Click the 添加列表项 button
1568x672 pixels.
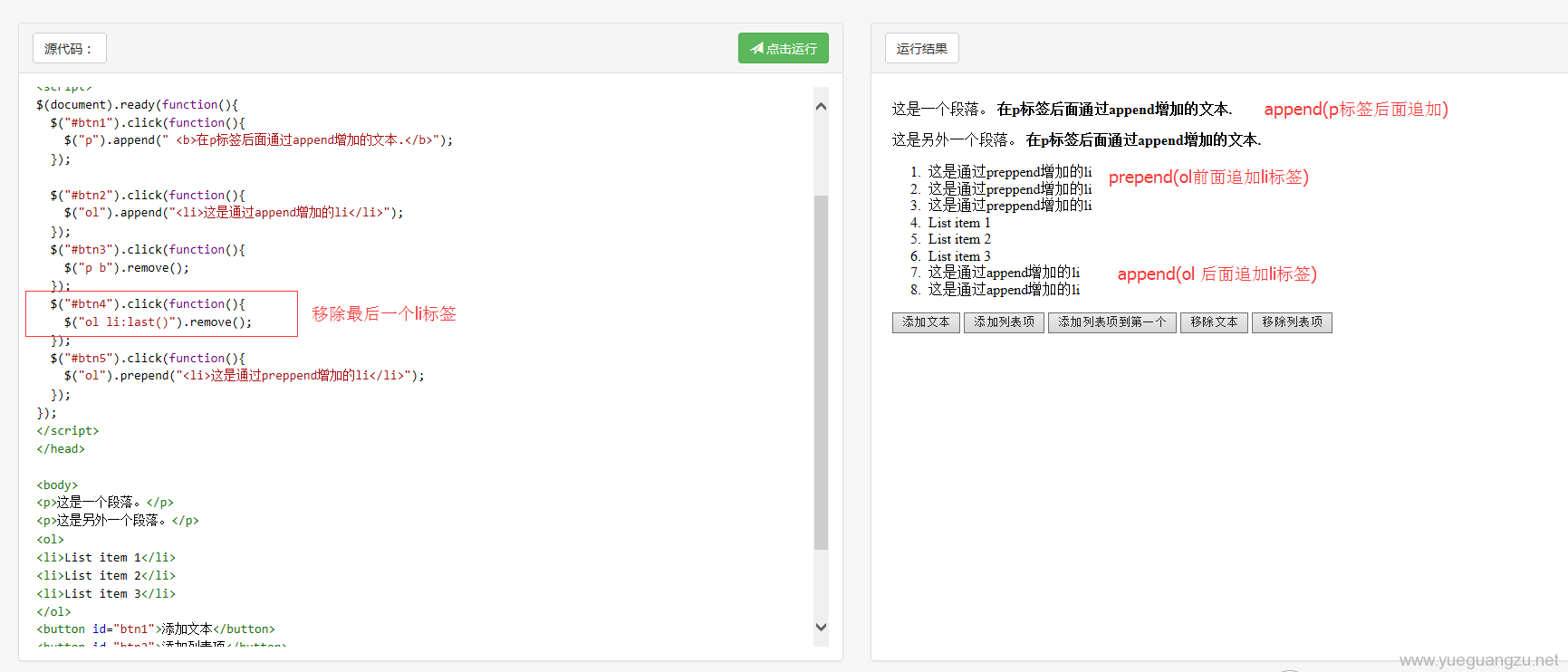click(1004, 322)
